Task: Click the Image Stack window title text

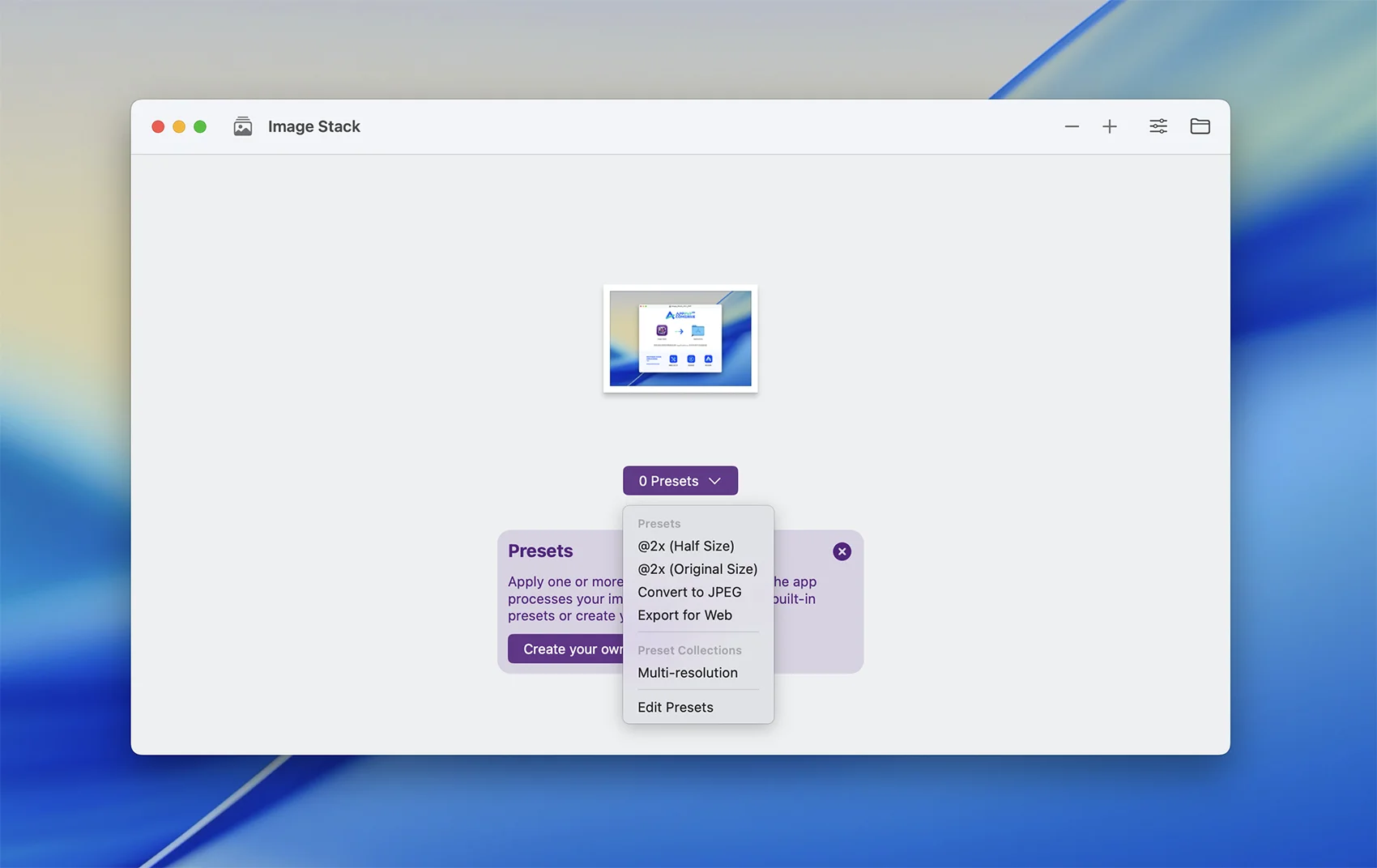Action: 314,126
